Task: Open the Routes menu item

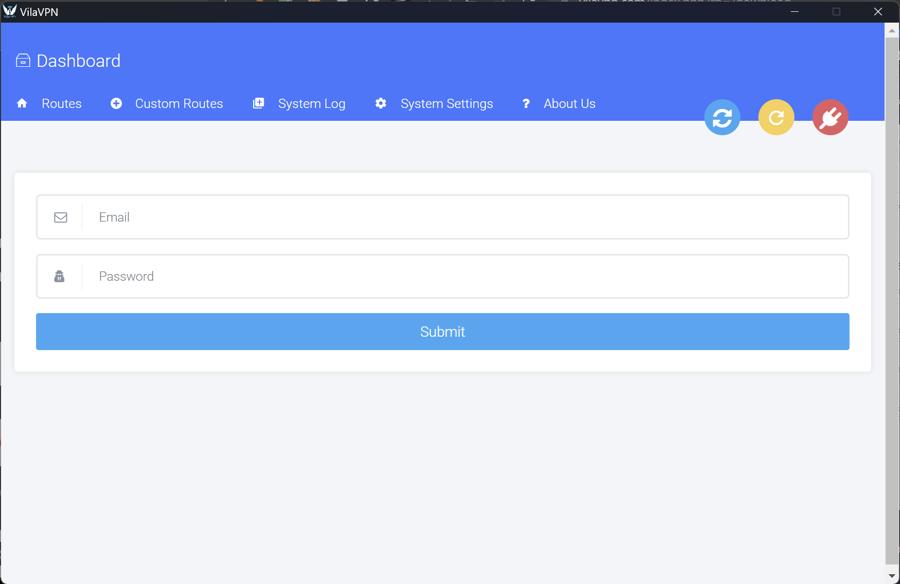Action: click(61, 104)
